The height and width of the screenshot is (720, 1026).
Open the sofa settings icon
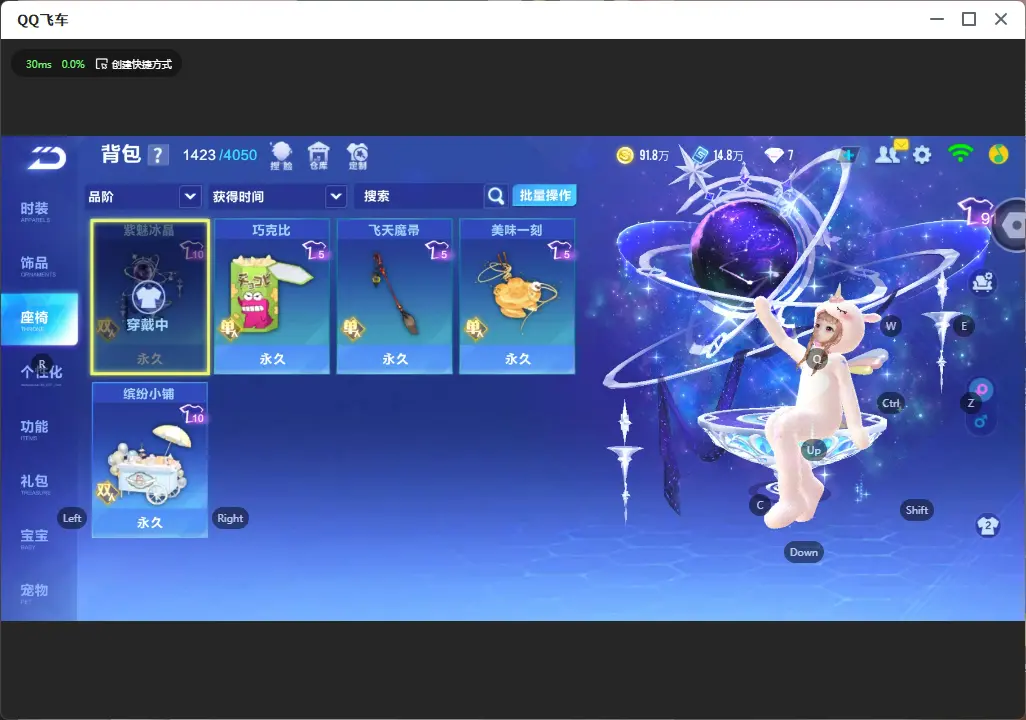point(982,282)
